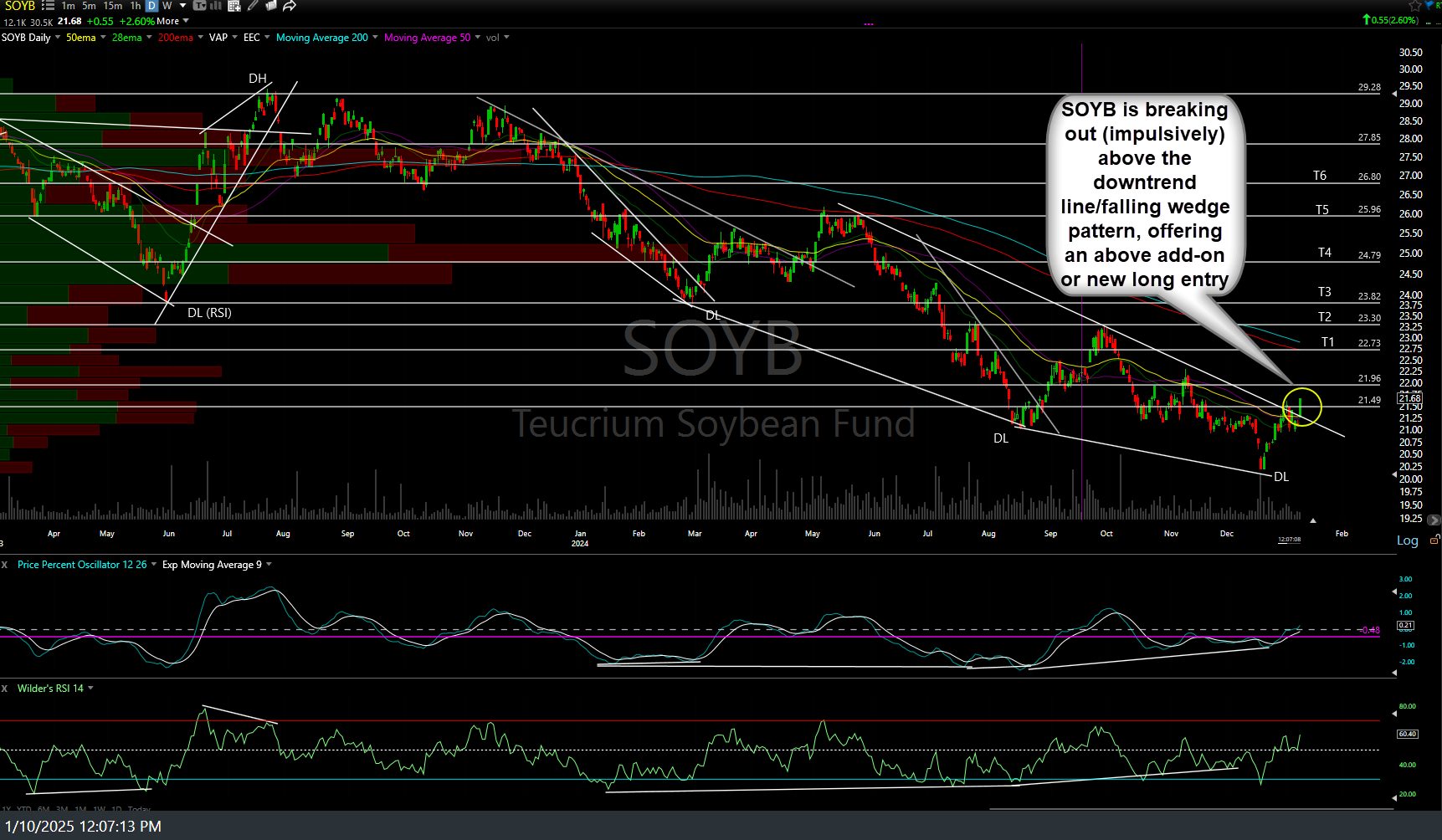Open the SOYB Daily dropdown
This screenshot has height=840, width=1442.
(58, 37)
